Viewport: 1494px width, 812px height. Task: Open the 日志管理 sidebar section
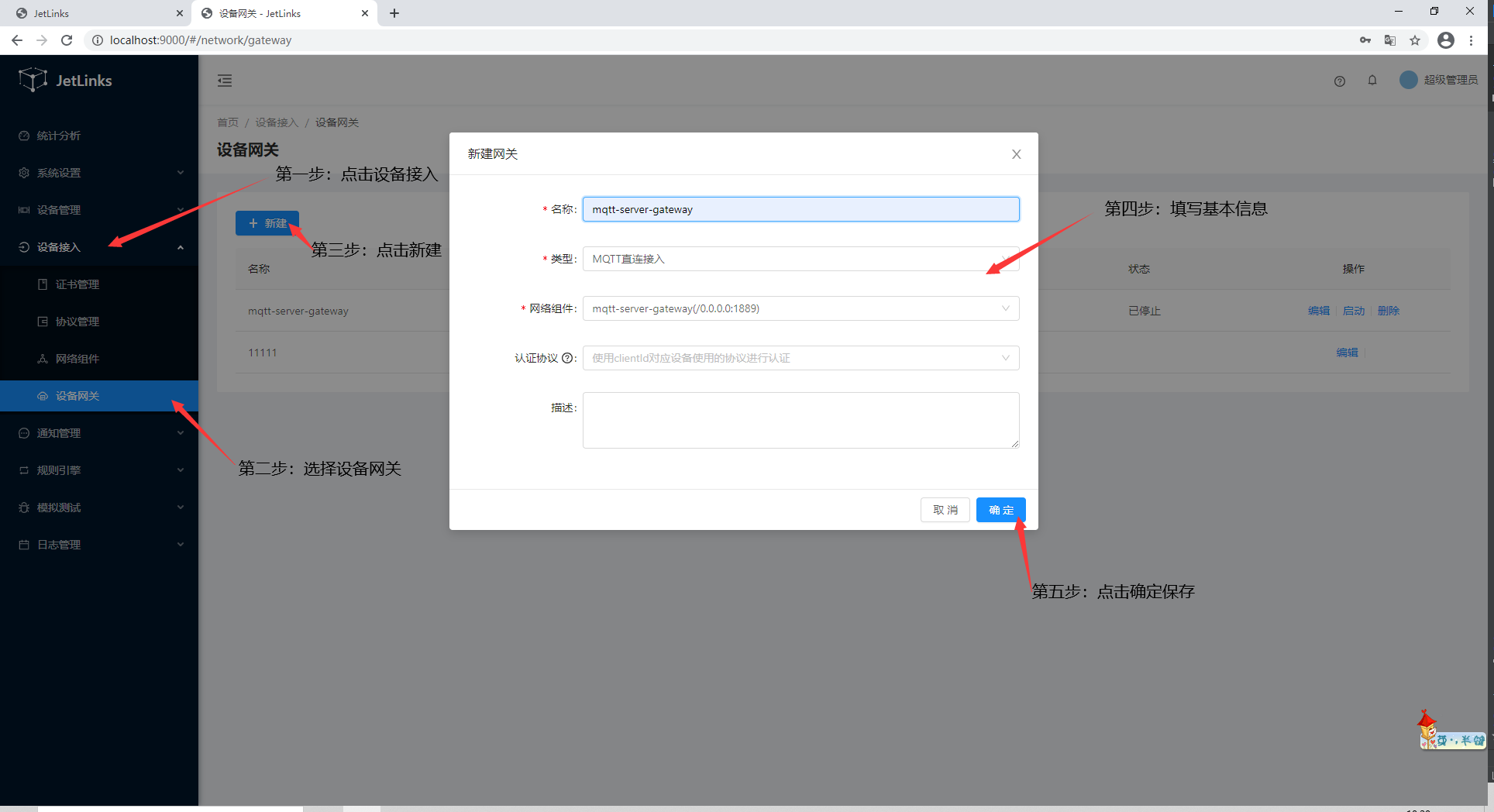57,544
